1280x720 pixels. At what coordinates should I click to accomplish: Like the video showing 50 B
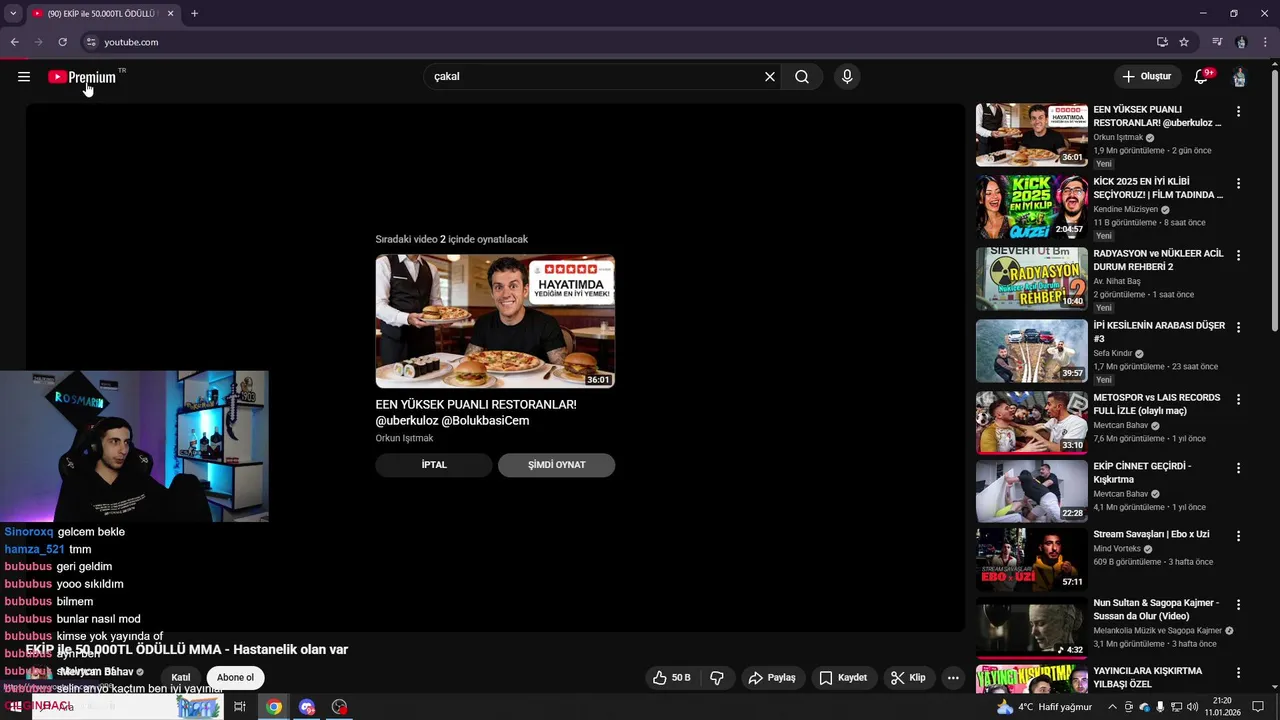pyautogui.click(x=672, y=678)
